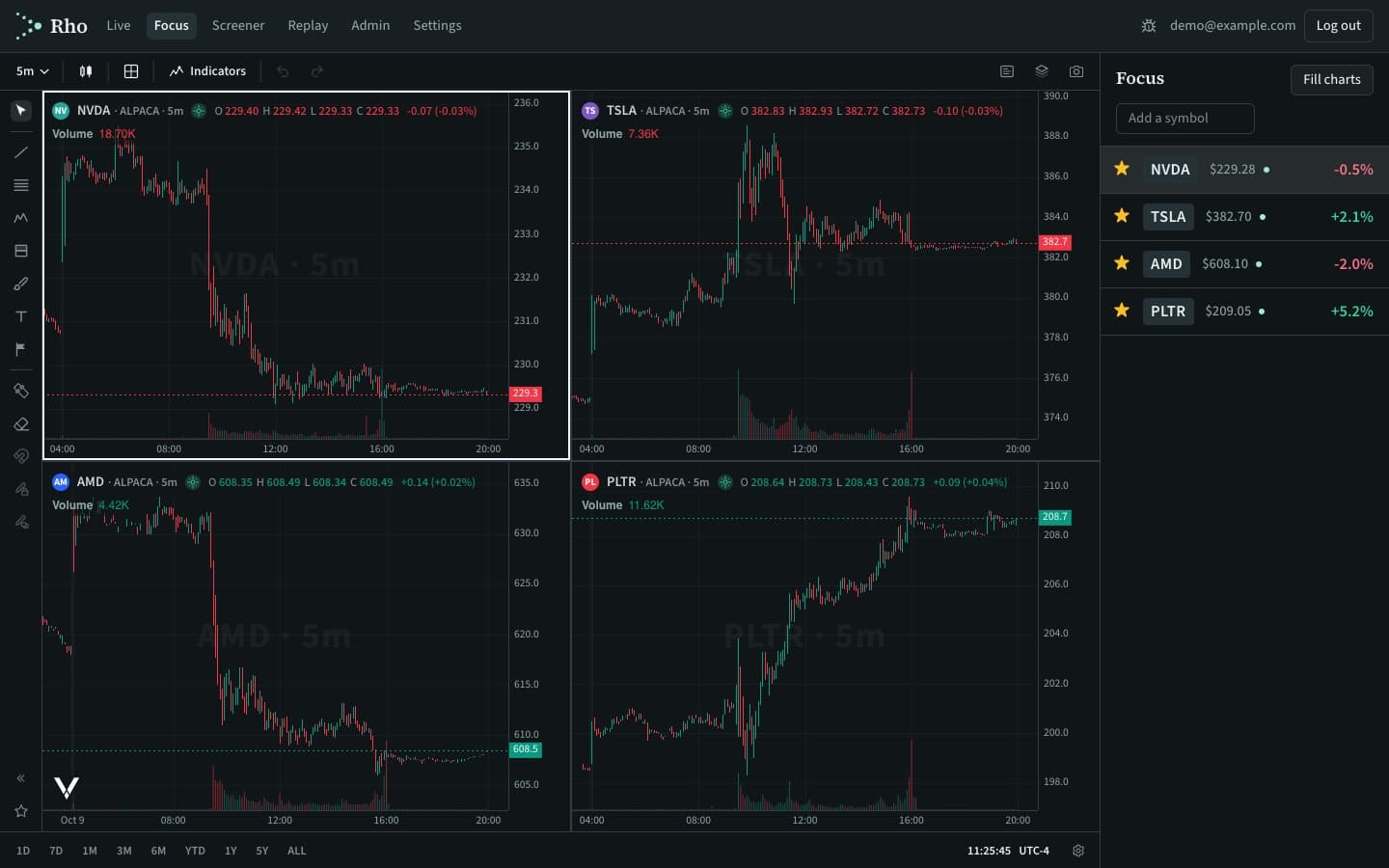Select the brush drawing tool
1389x868 pixels.
pos(20,284)
